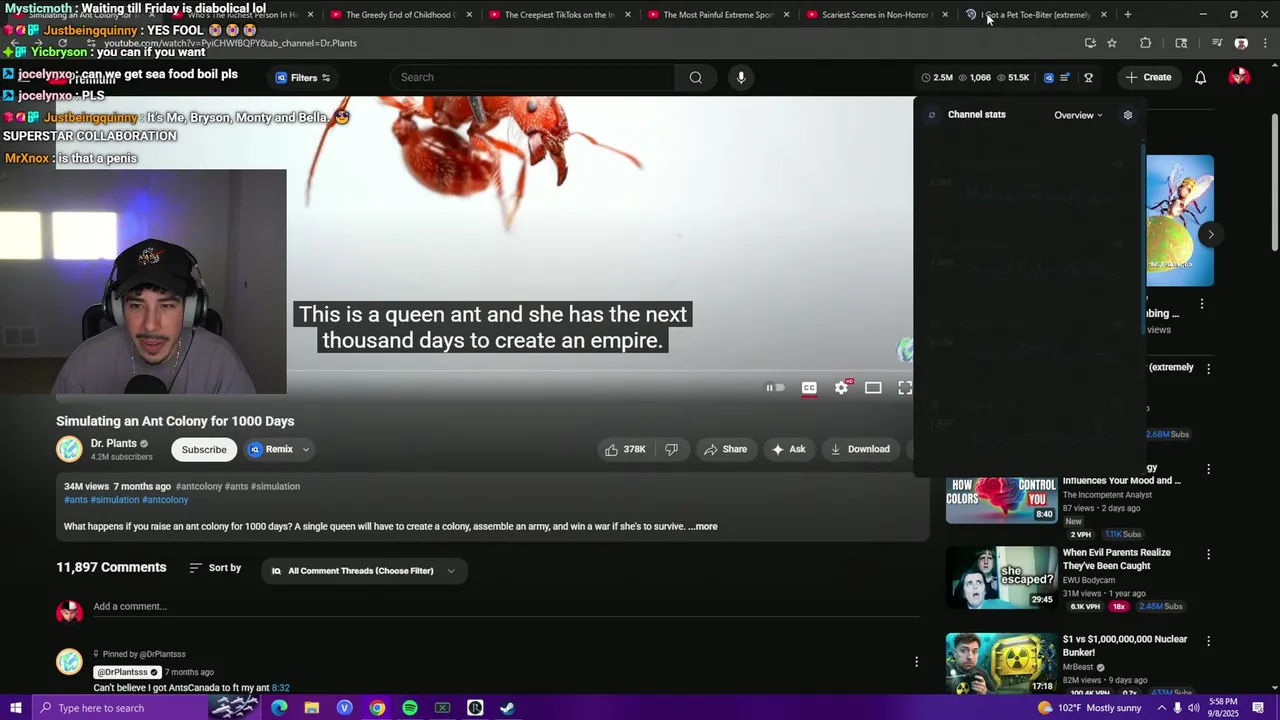Viewport: 1280px width, 720px height.
Task: Open the vidIQ list icon in header
Action: [x=1065, y=77]
